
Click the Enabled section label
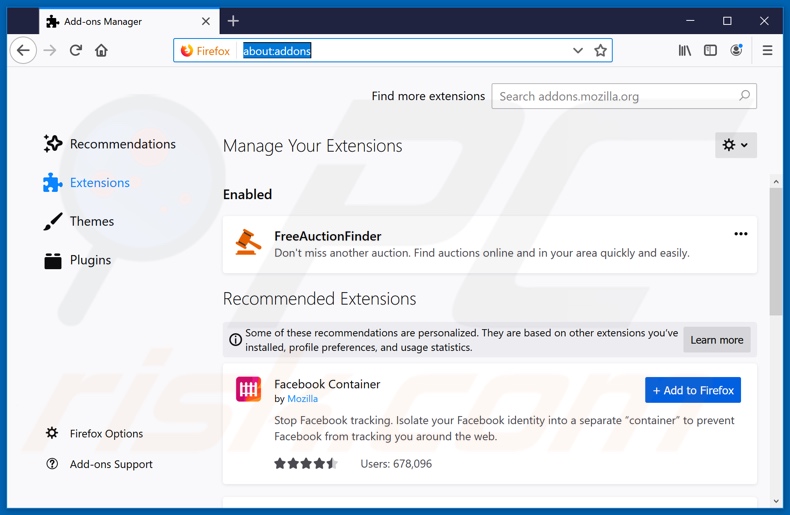tap(247, 195)
